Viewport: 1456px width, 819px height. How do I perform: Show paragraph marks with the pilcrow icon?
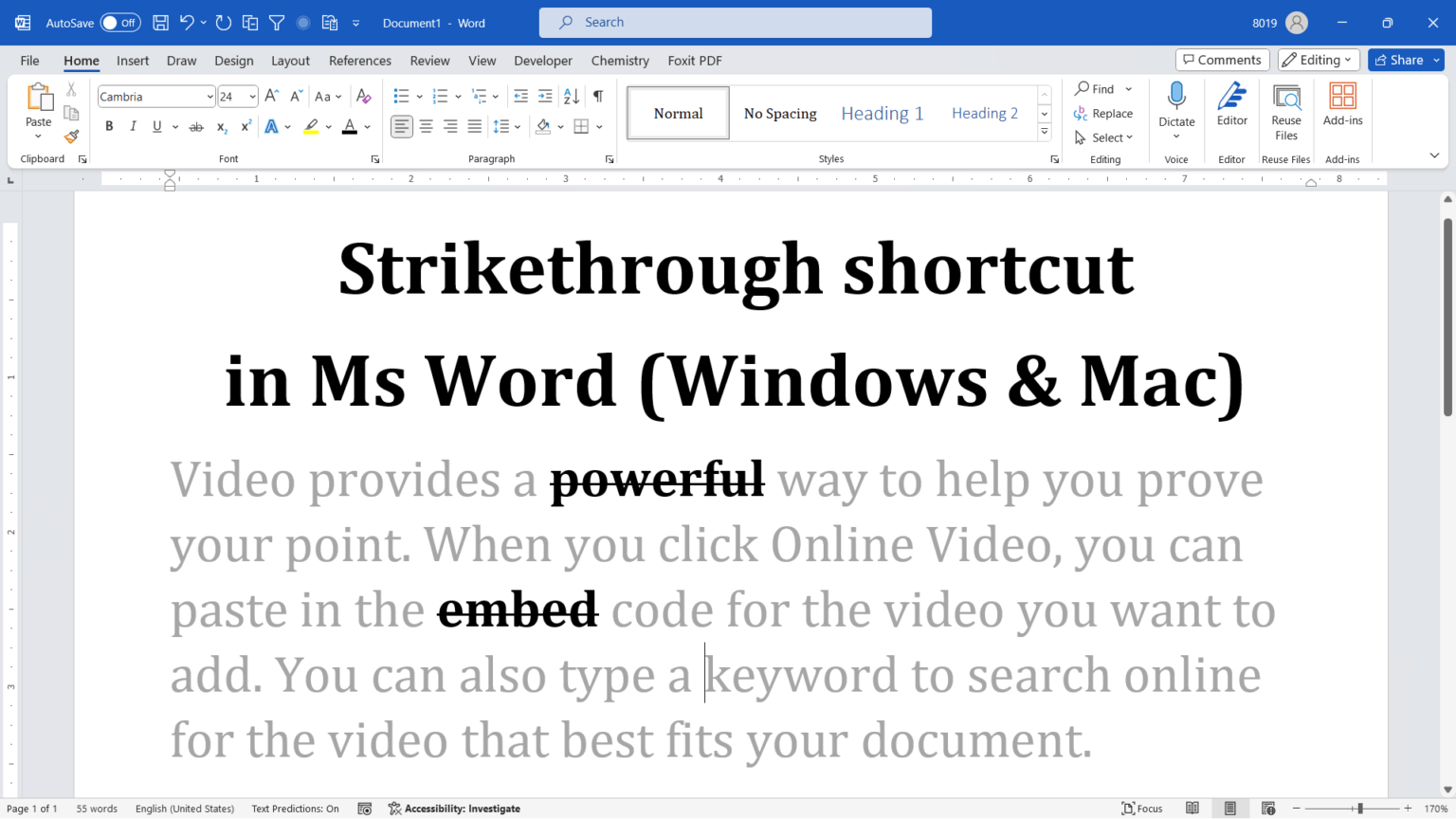coord(598,96)
